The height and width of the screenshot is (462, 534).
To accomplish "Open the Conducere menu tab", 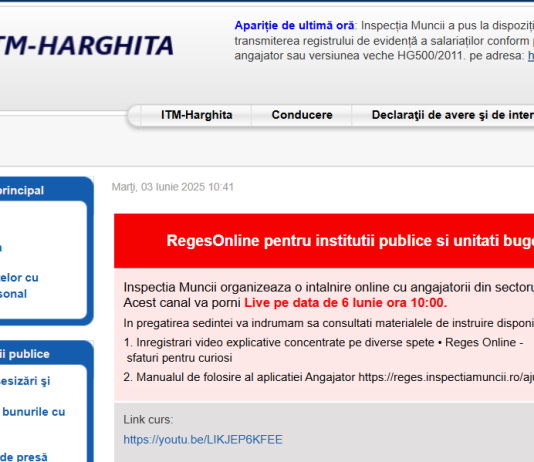I will click(302, 115).
